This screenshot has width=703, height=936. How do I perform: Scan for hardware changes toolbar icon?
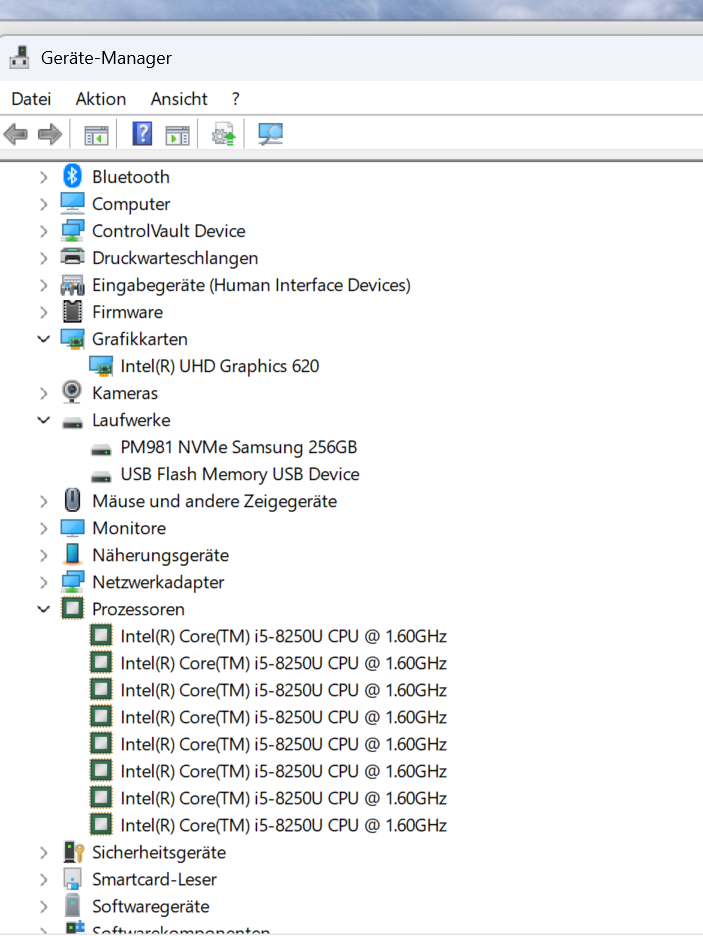270,134
